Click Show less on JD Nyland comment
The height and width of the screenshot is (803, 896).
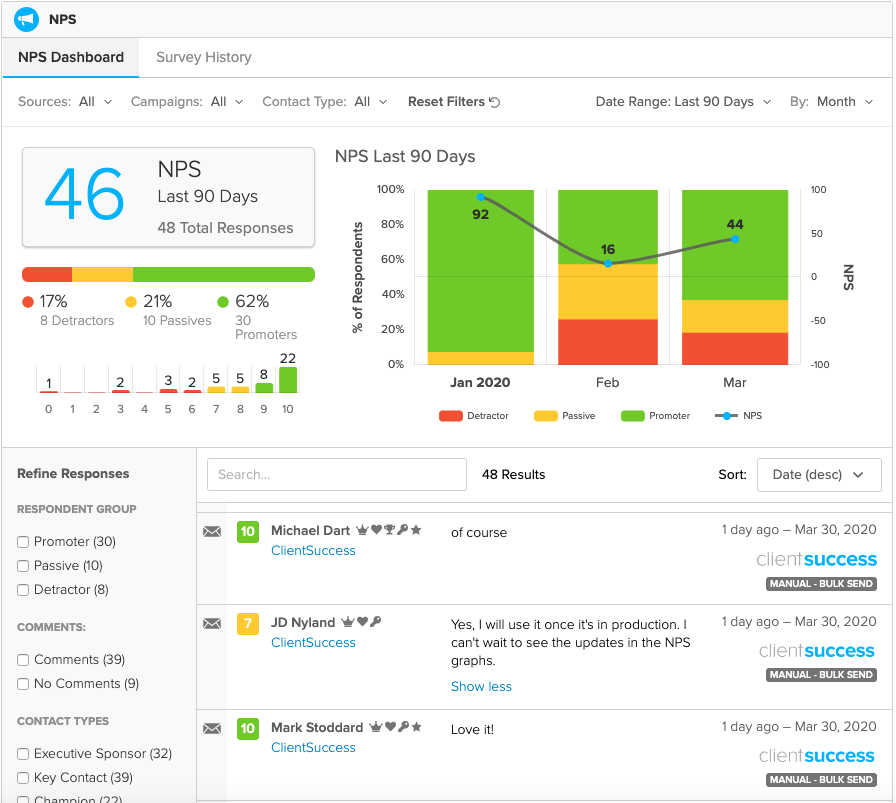481,687
